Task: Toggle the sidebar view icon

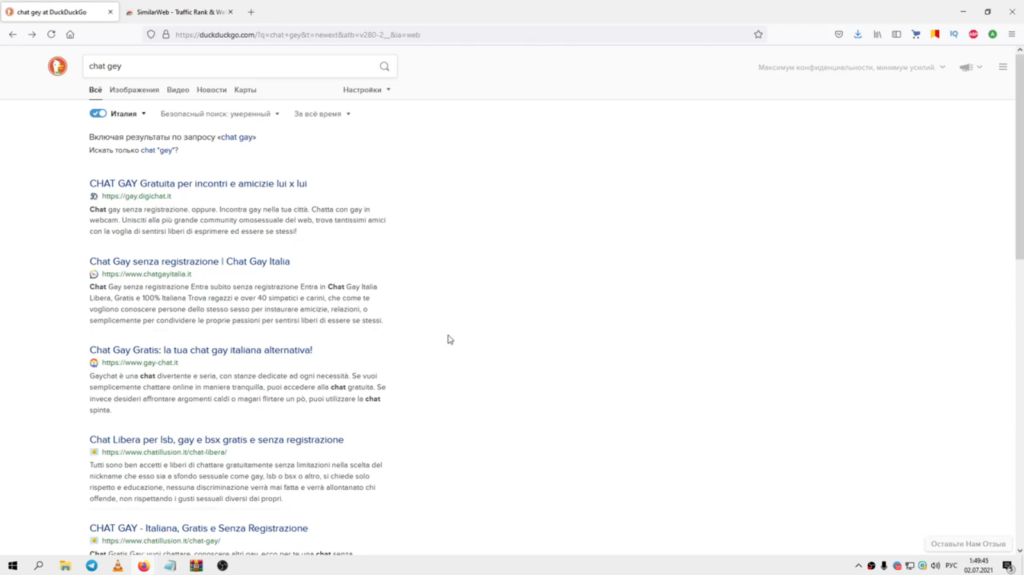Action: tap(897, 35)
